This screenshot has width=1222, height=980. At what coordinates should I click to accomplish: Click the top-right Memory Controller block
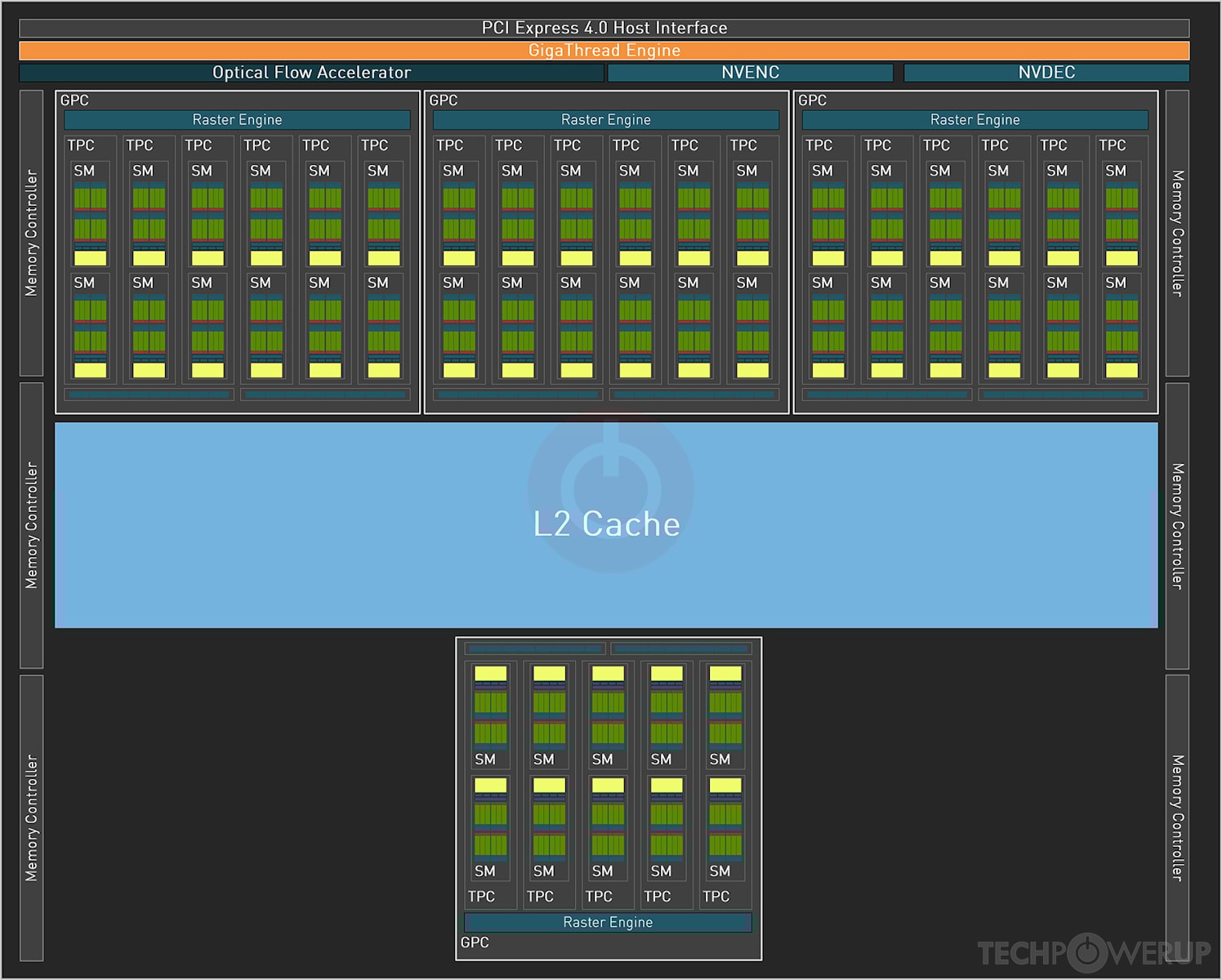pos(1177,233)
